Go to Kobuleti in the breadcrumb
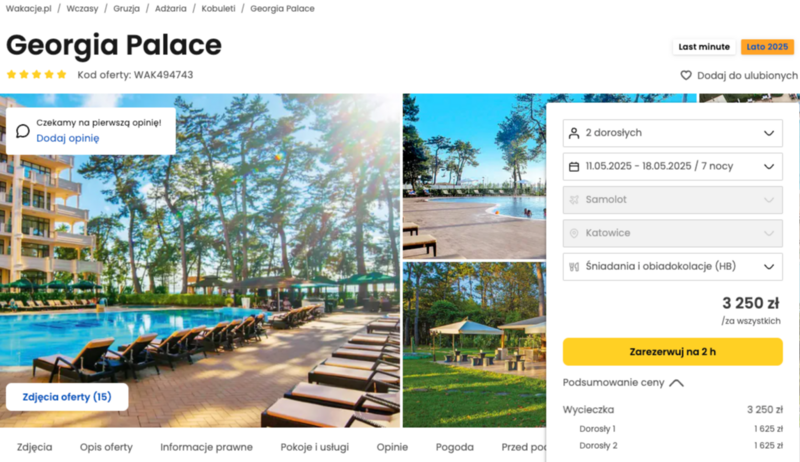This screenshot has height=462, width=800. click(218, 9)
